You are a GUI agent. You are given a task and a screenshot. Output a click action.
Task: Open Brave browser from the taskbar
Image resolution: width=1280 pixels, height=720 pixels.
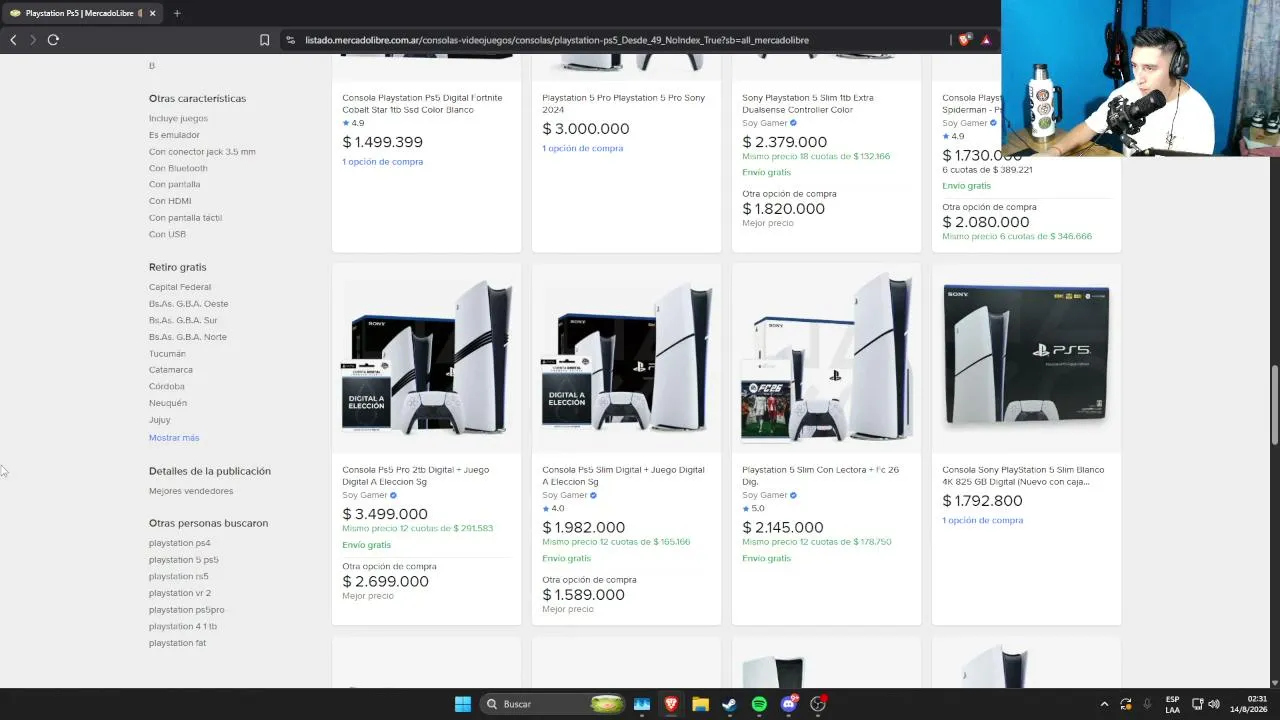point(671,704)
